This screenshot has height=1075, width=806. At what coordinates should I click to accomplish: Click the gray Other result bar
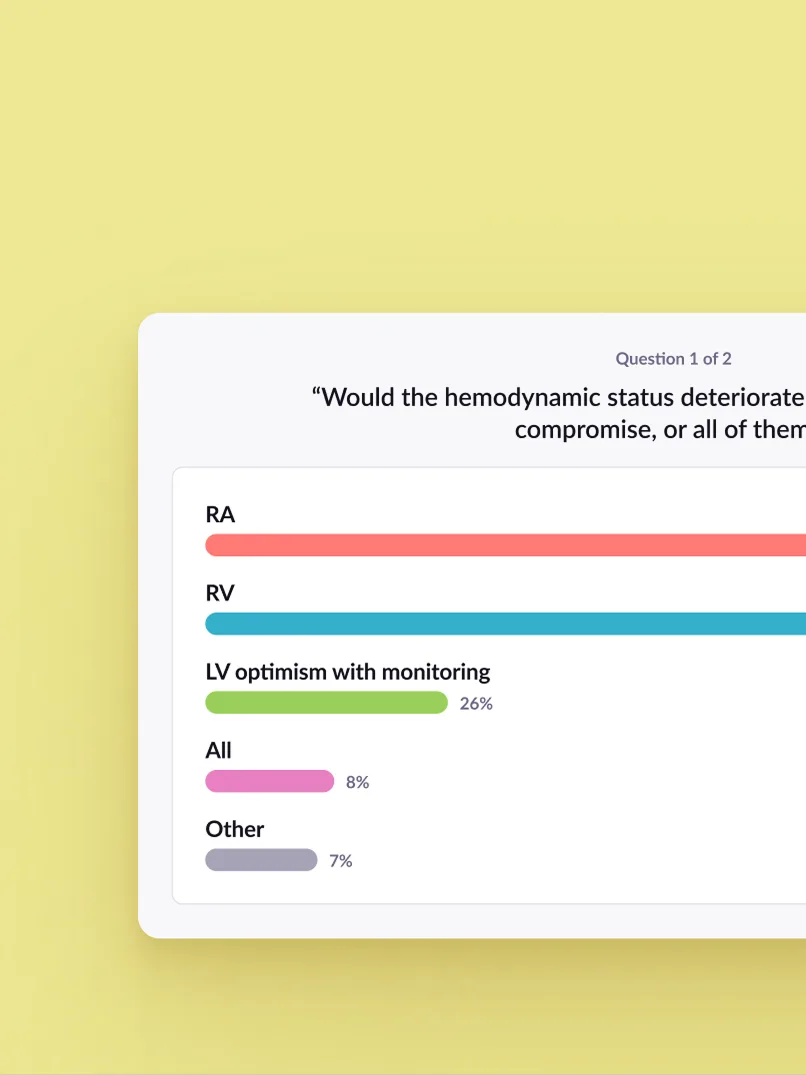click(x=261, y=860)
